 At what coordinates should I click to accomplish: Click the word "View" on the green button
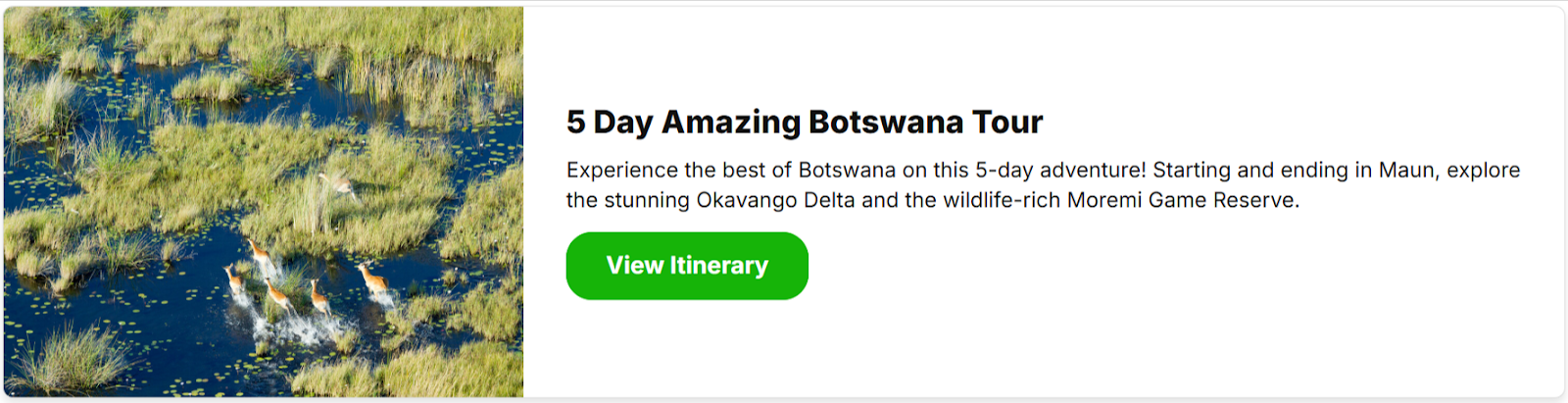coord(634,266)
